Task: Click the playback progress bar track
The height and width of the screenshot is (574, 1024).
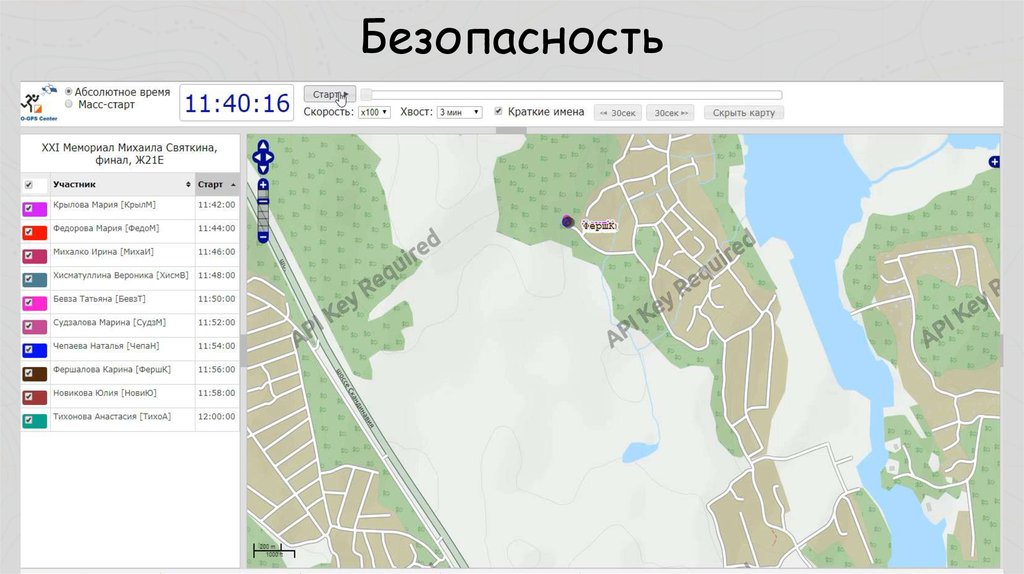Action: [573, 95]
